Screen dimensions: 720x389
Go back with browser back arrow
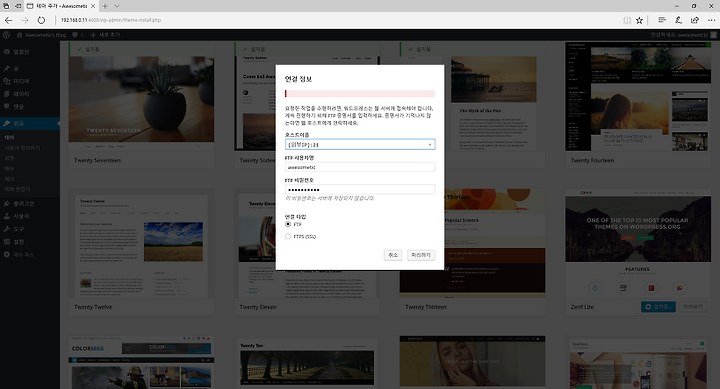point(8,20)
